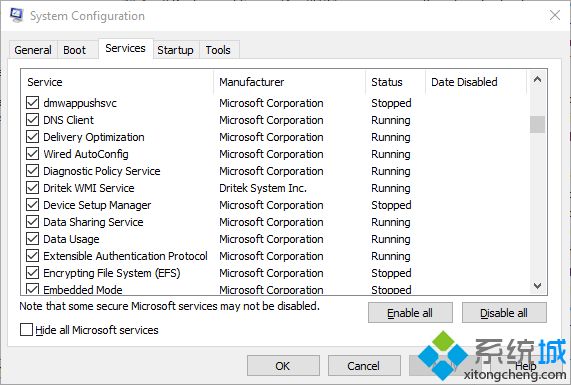Open the Tools tab
571x385 pixels.
click(218, 50)
